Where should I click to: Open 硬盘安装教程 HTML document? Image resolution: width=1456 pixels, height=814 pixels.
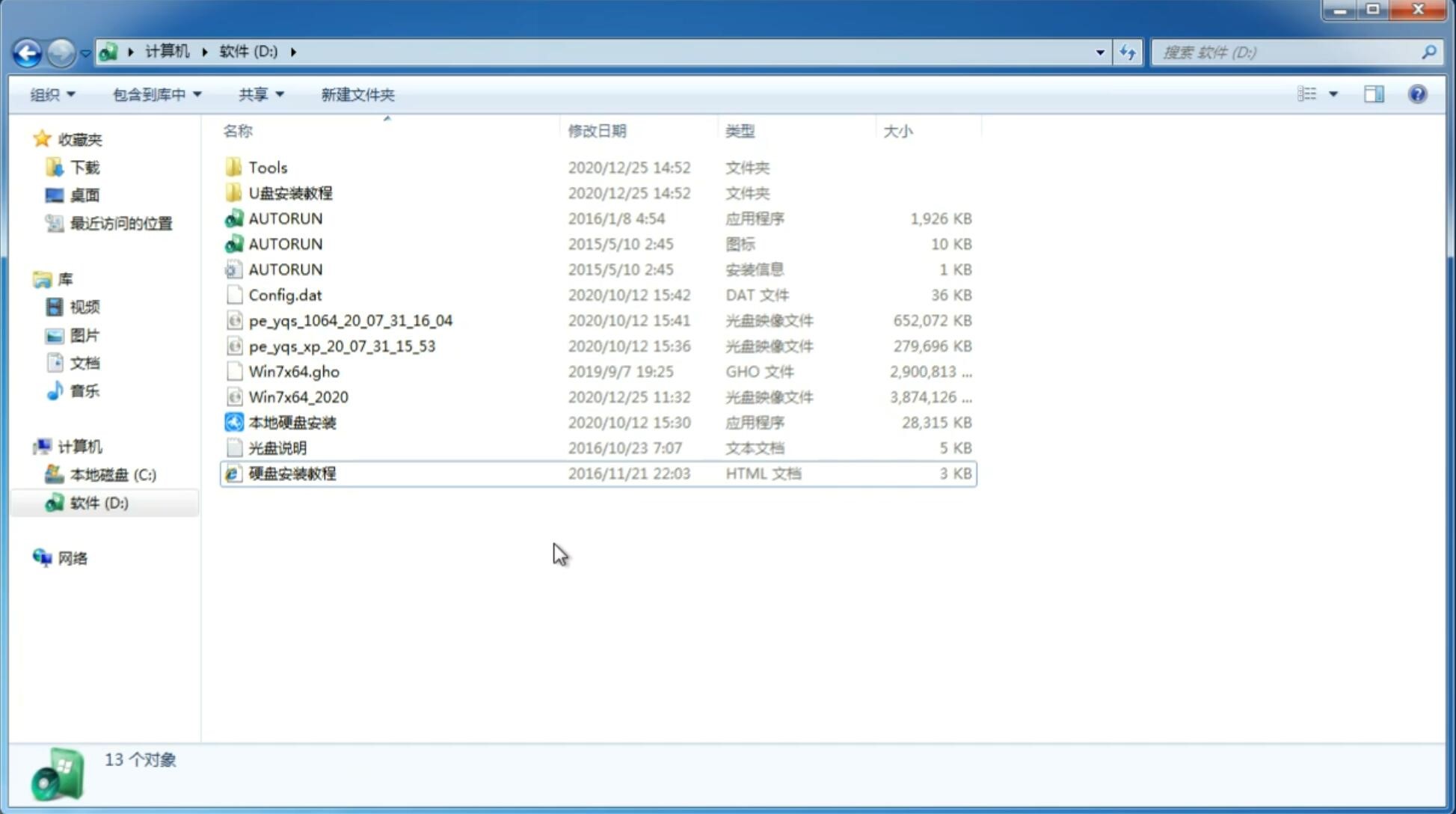coord(291,473)
